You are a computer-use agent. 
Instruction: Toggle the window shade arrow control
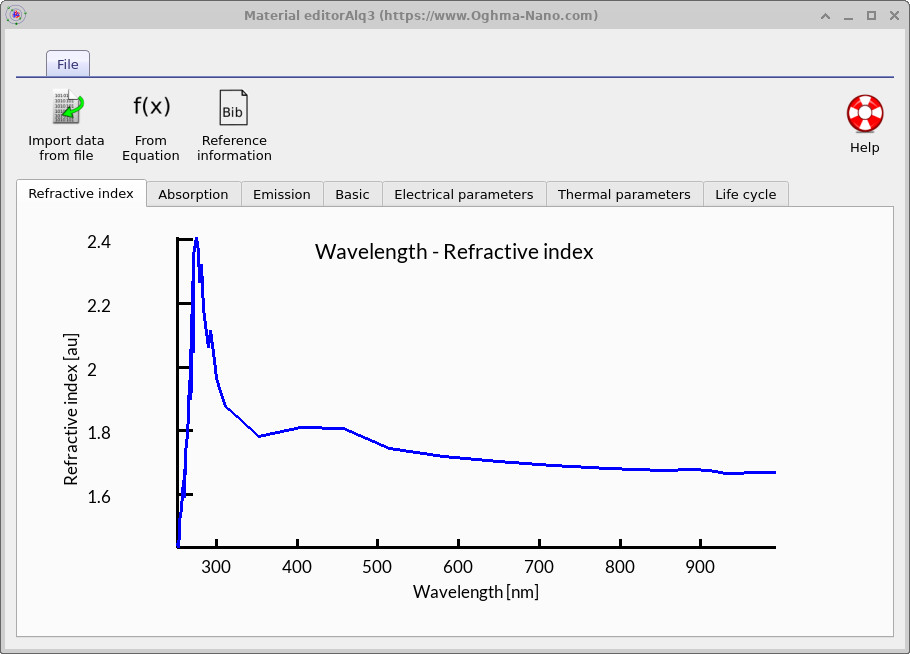(x=825, y=15)
